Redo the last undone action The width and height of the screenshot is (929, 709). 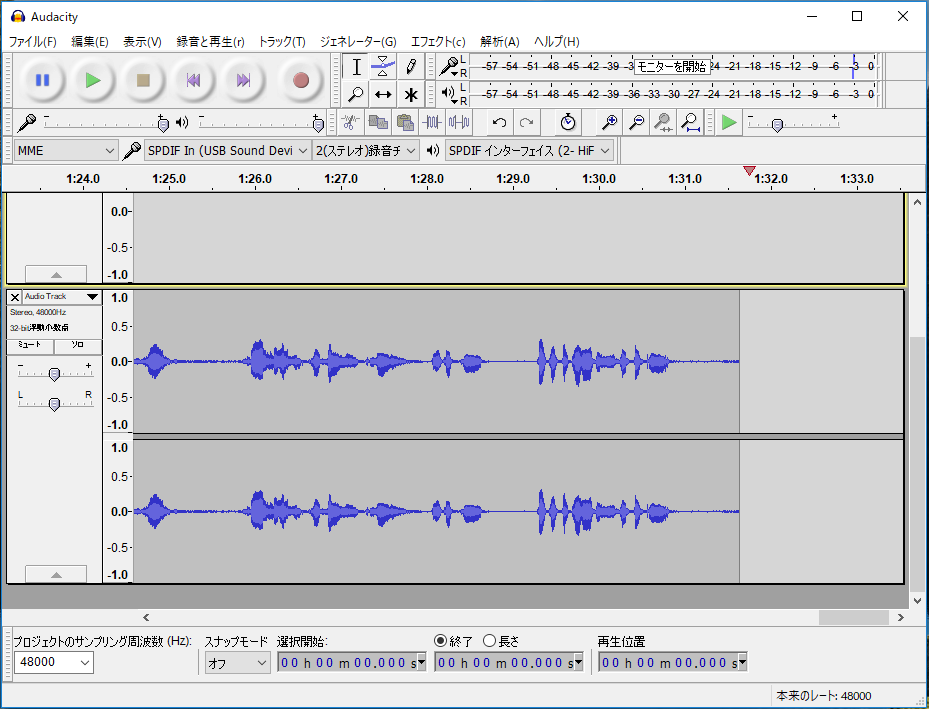[x=526, y=123]
